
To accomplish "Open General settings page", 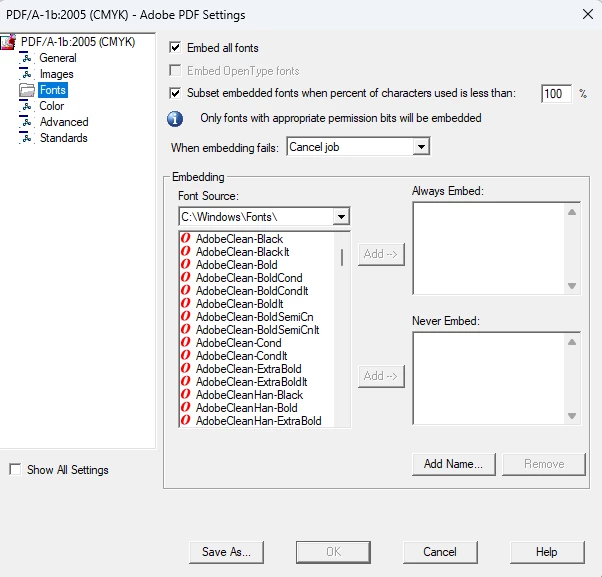I will pos(58,58).
